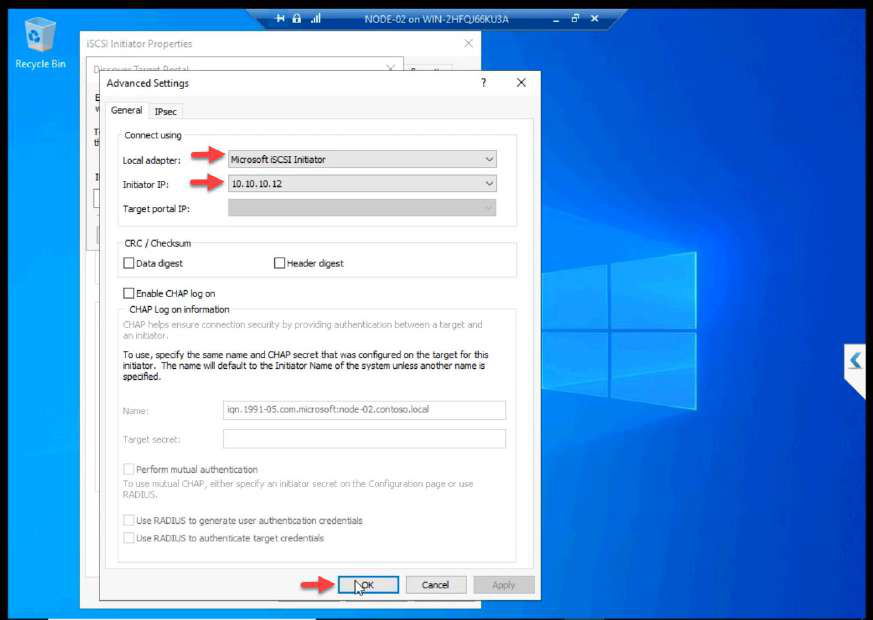Minimize the NODE-02 connection bar
The height and width of the screenshot is (620, 873).
[x=556, y=19]
